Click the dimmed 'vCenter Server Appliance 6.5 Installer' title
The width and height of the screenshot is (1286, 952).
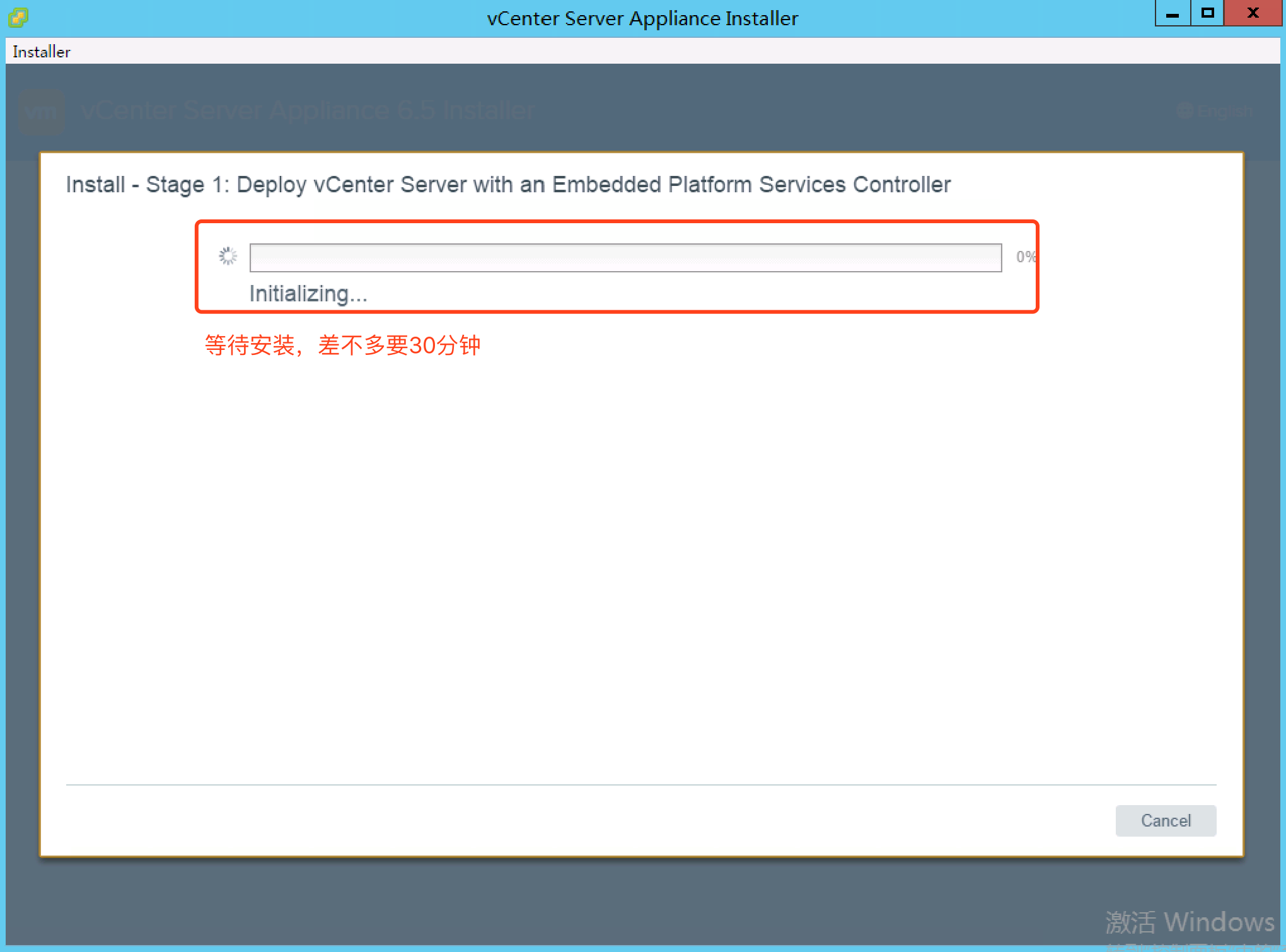(x=308, y=111)
